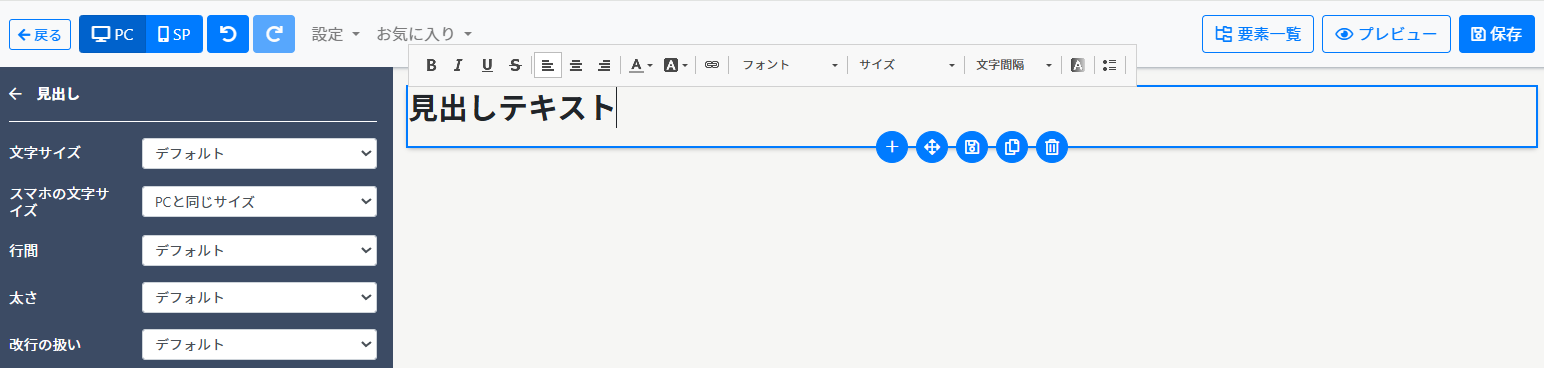Click the blue plus add-element button
Viewport: 1544px width, 368px height.
tap(892, 148)
